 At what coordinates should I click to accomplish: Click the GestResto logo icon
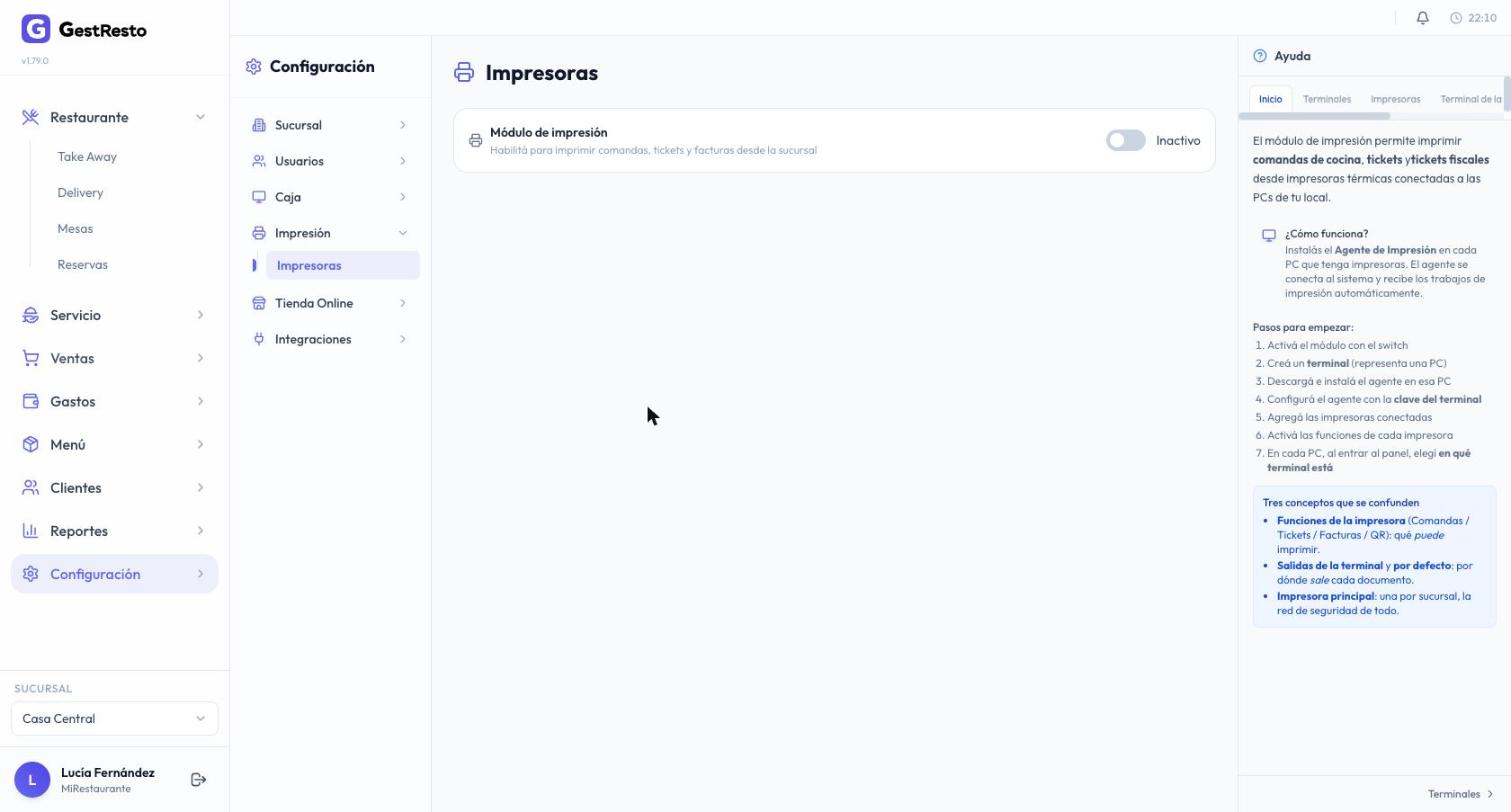click(35, 29)
